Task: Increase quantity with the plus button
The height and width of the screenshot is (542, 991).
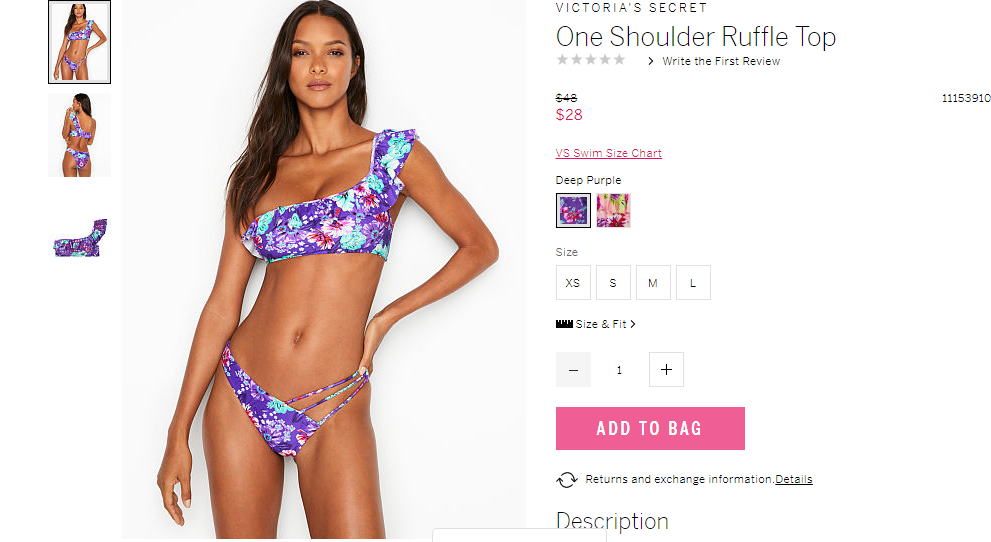Action: pos(666,370)
